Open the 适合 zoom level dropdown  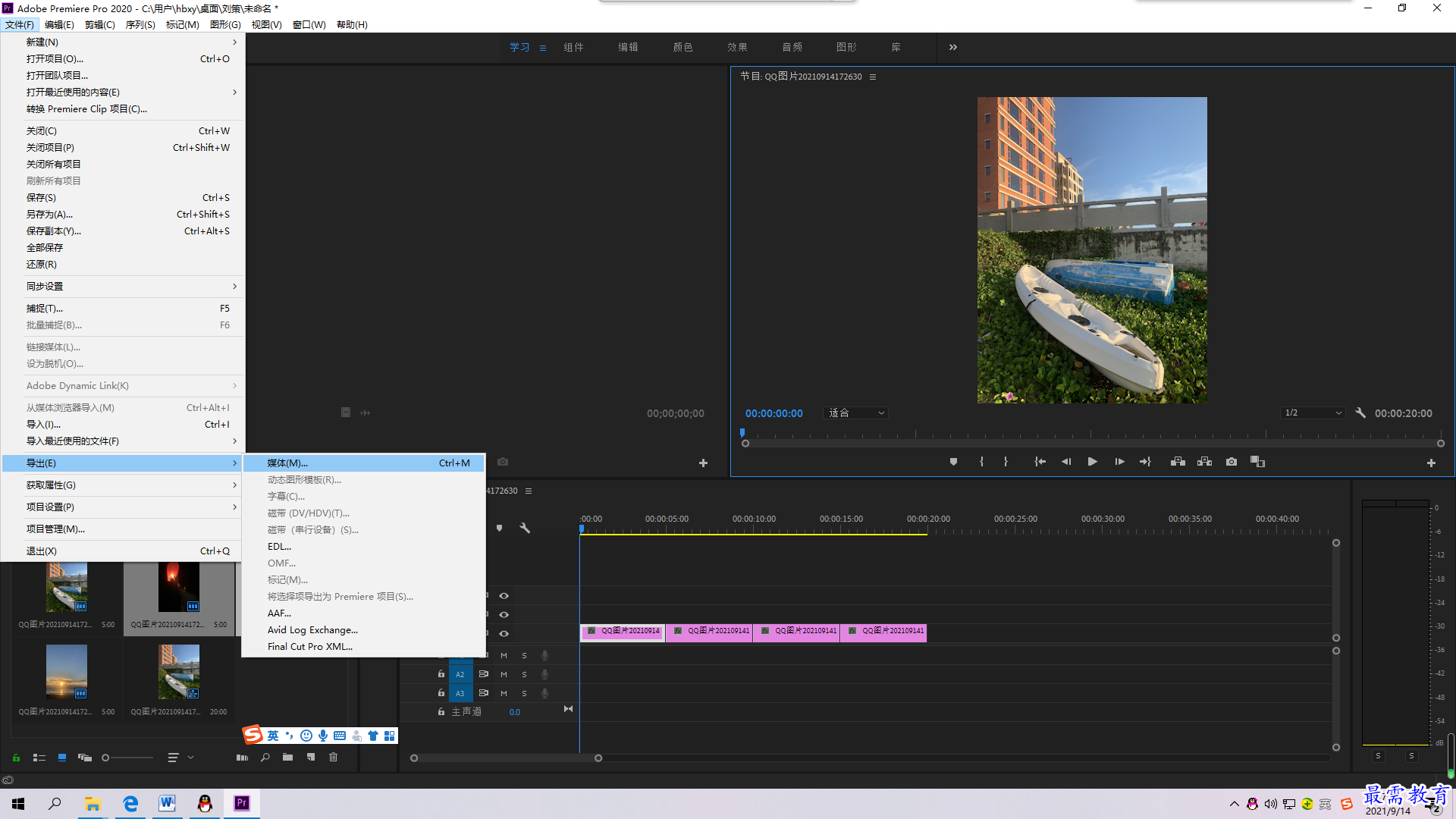[856, 413]
